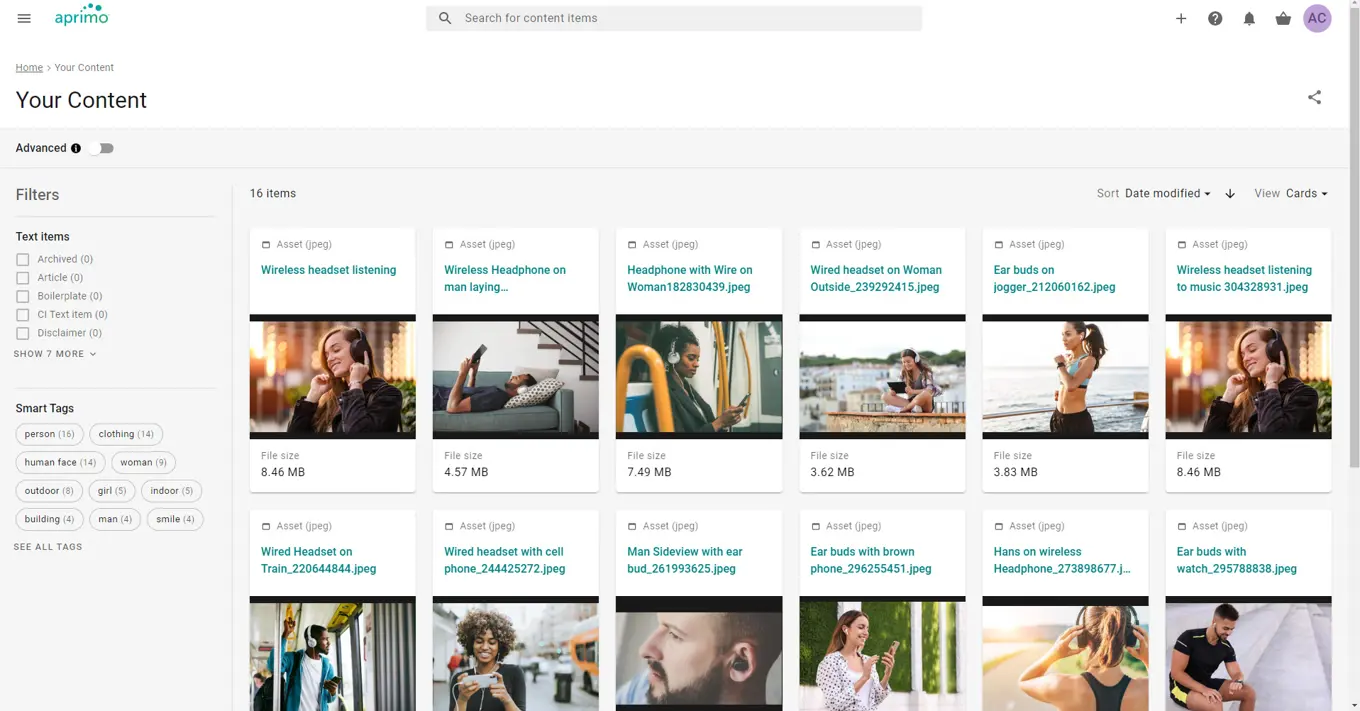Open the AC account avatar
Screen dimensions: 1360x711
click(x=1317, y=18)
